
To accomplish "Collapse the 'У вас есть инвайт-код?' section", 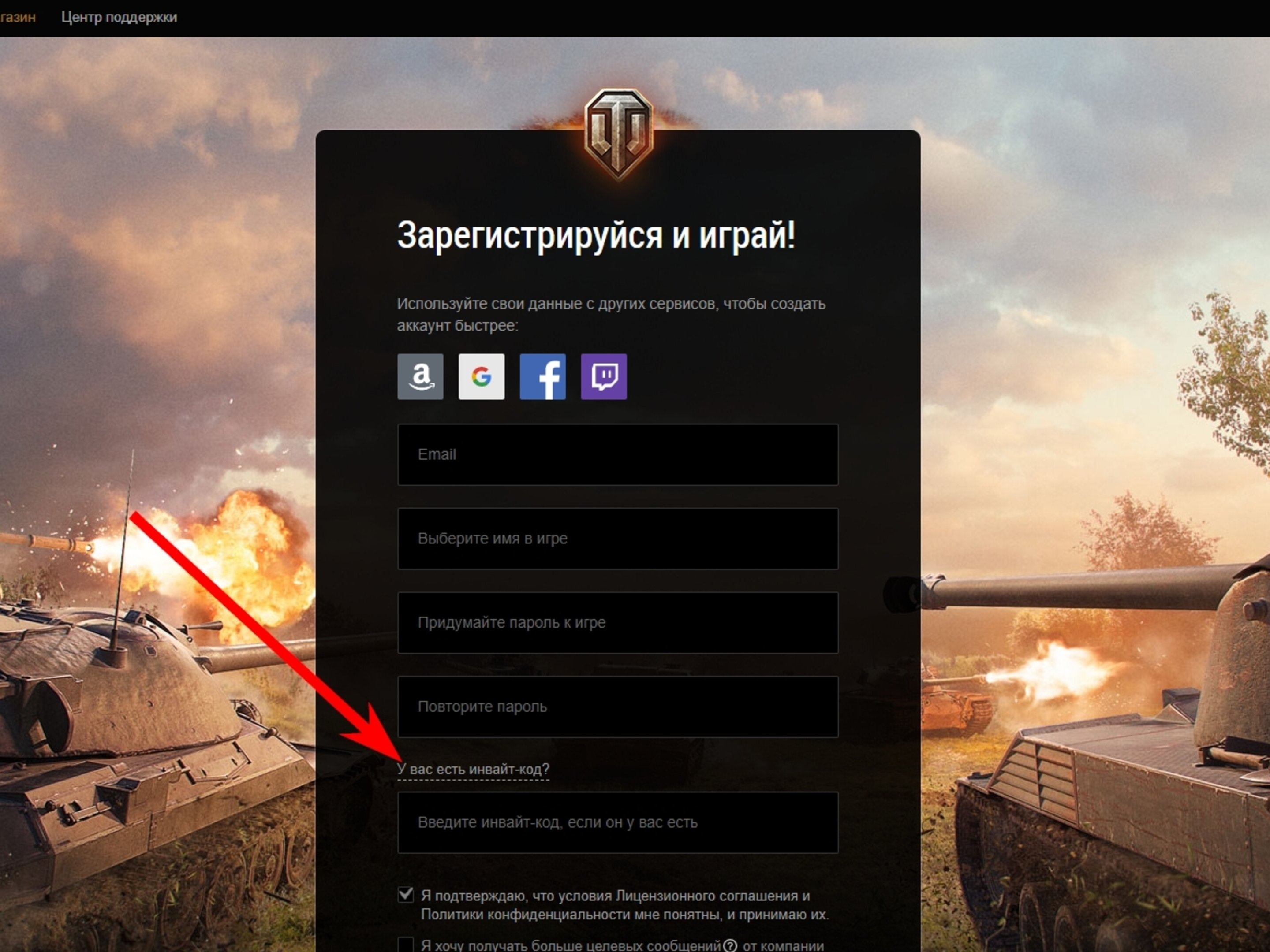I will point(473,769).
